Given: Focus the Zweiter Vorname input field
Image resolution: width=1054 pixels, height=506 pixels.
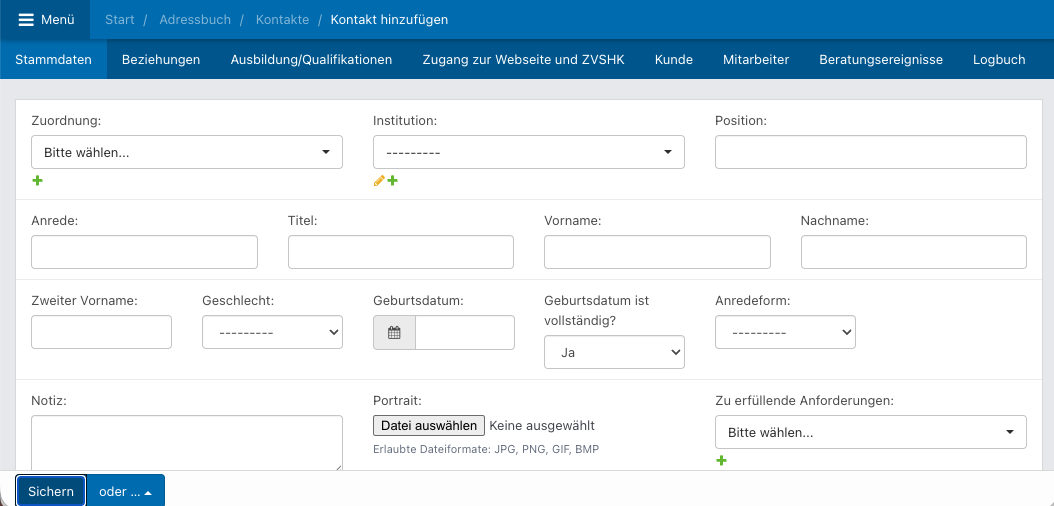Looking at the screenshot, I should coord(102,332).
